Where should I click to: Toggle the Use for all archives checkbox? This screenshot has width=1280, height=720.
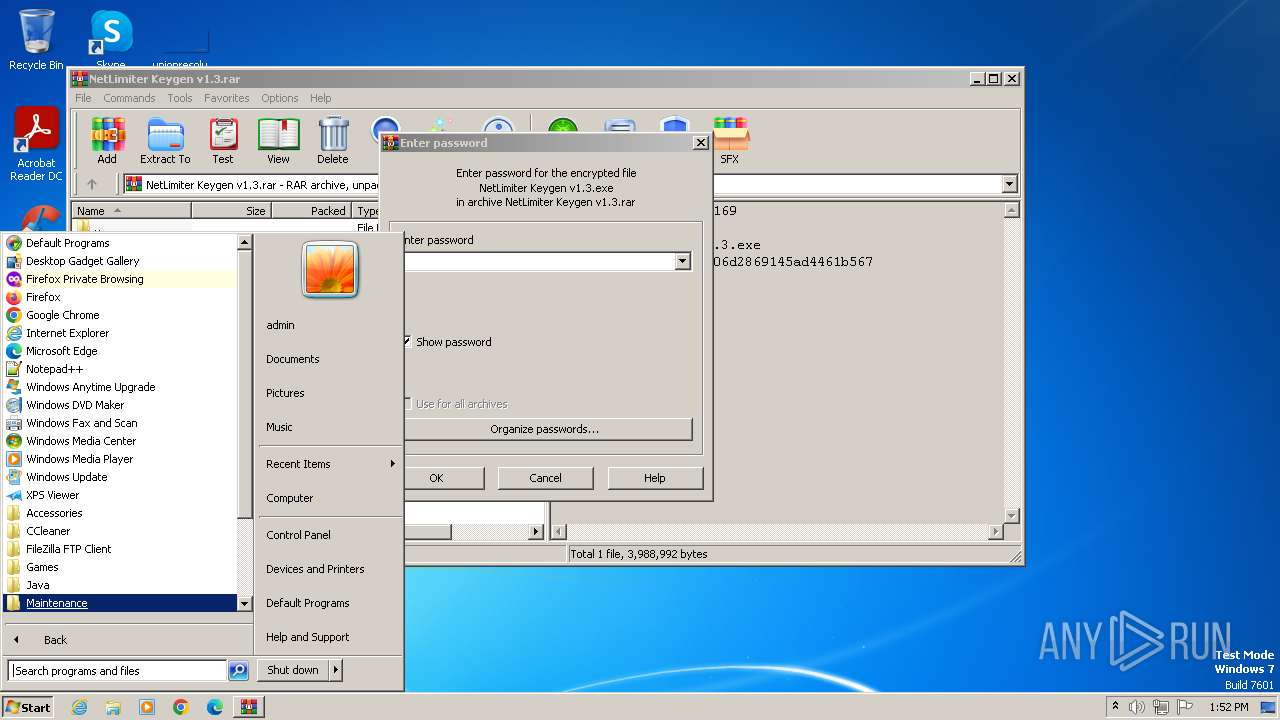coord(408,404)
